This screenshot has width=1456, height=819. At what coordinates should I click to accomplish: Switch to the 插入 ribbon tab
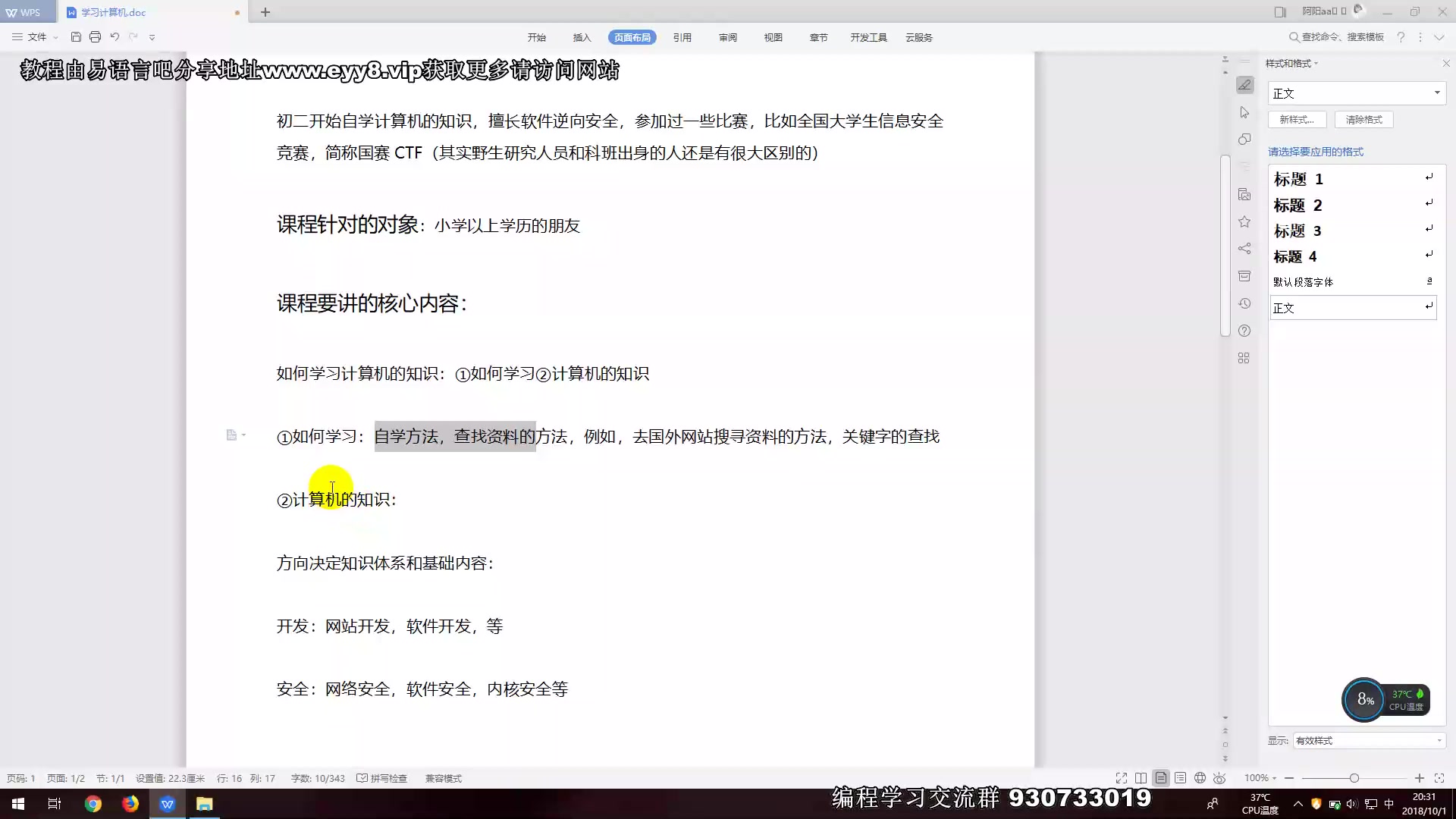pos(582,37)
